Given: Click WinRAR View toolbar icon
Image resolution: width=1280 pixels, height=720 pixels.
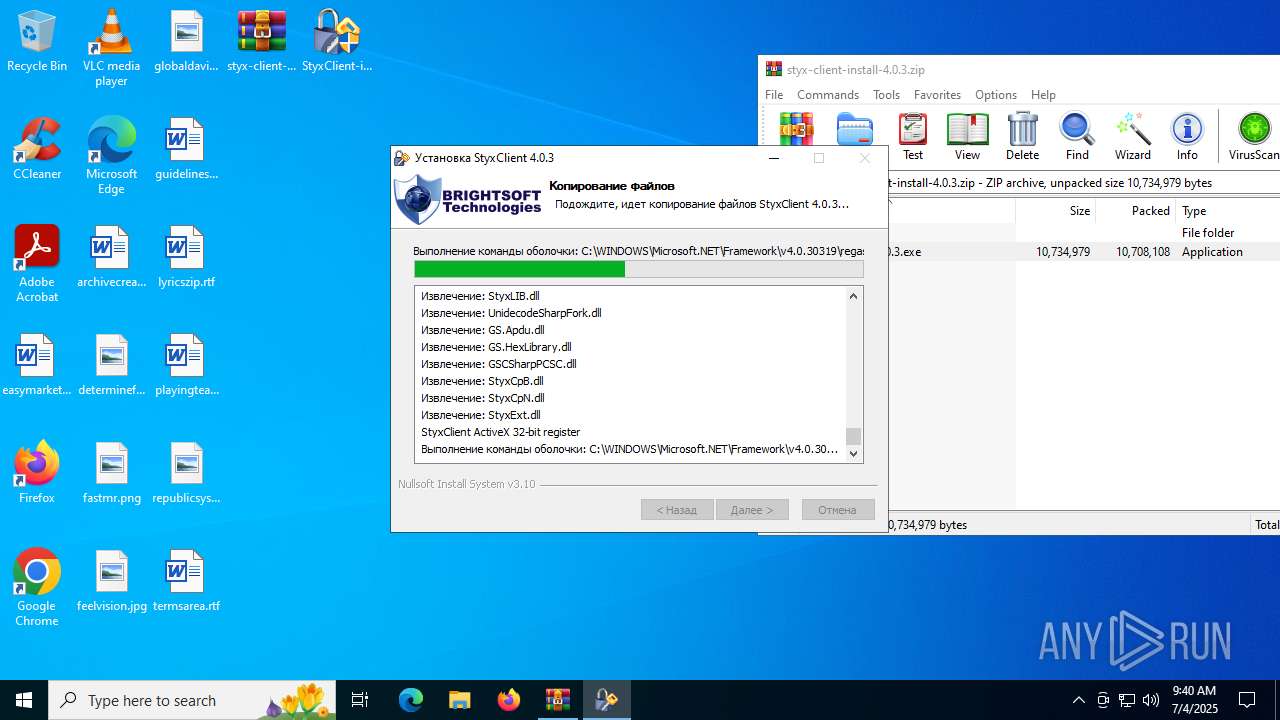Looking at the screenshot, I should [x=967, y=137].
